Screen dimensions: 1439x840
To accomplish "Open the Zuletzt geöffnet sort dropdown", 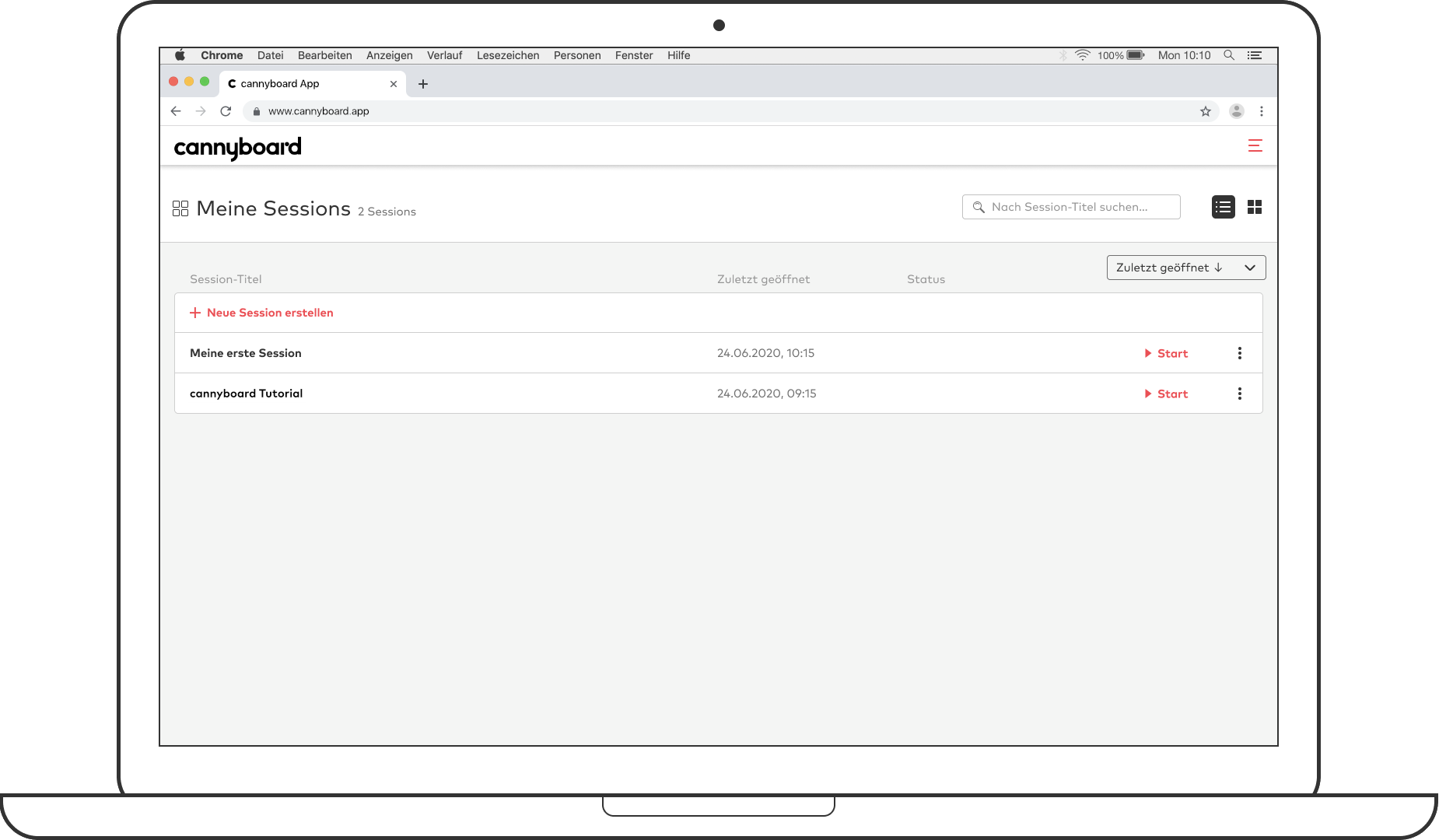I will pos(1186,268).
